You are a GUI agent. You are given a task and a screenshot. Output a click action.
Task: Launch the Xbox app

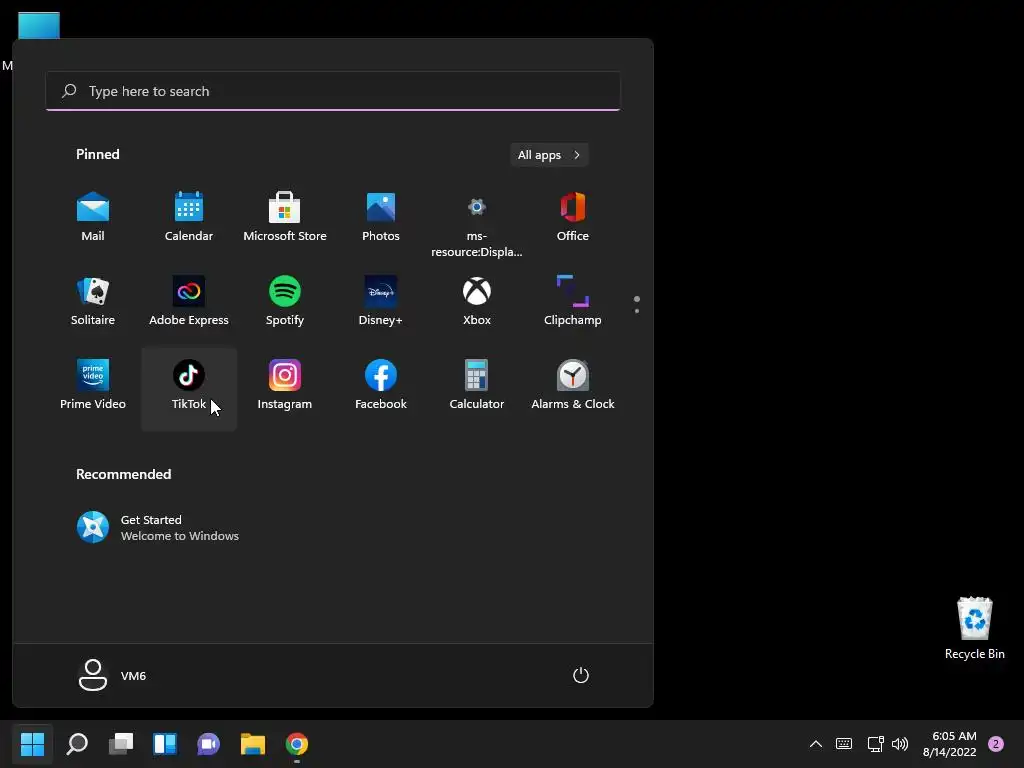pos(477,302)
